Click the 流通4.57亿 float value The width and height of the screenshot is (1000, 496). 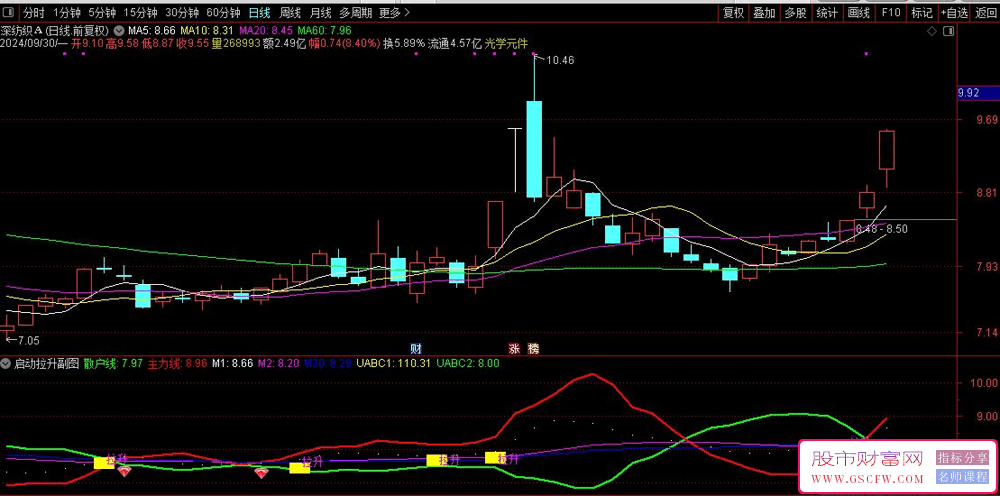click(x=455, y=43)
